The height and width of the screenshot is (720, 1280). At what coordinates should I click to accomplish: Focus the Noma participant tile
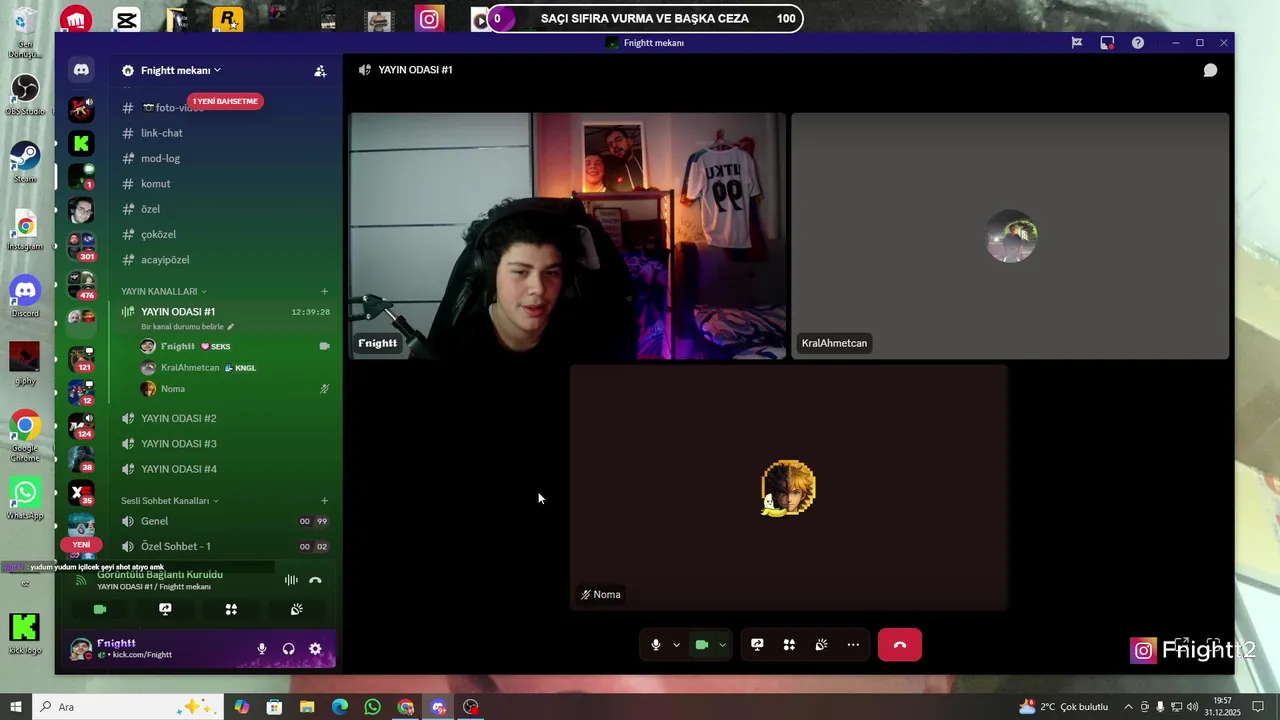click(x=788, y=487)
